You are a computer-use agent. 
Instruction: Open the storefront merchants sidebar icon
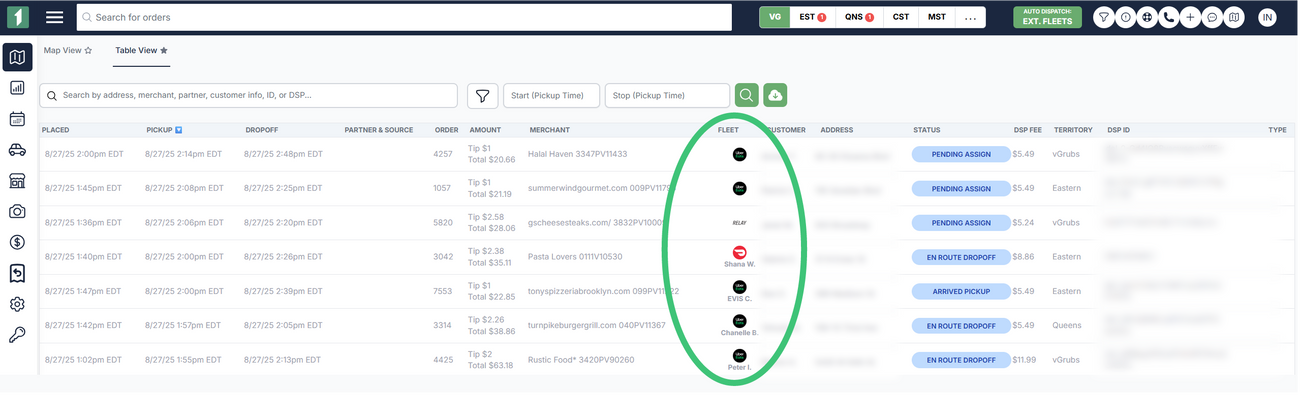17,180
